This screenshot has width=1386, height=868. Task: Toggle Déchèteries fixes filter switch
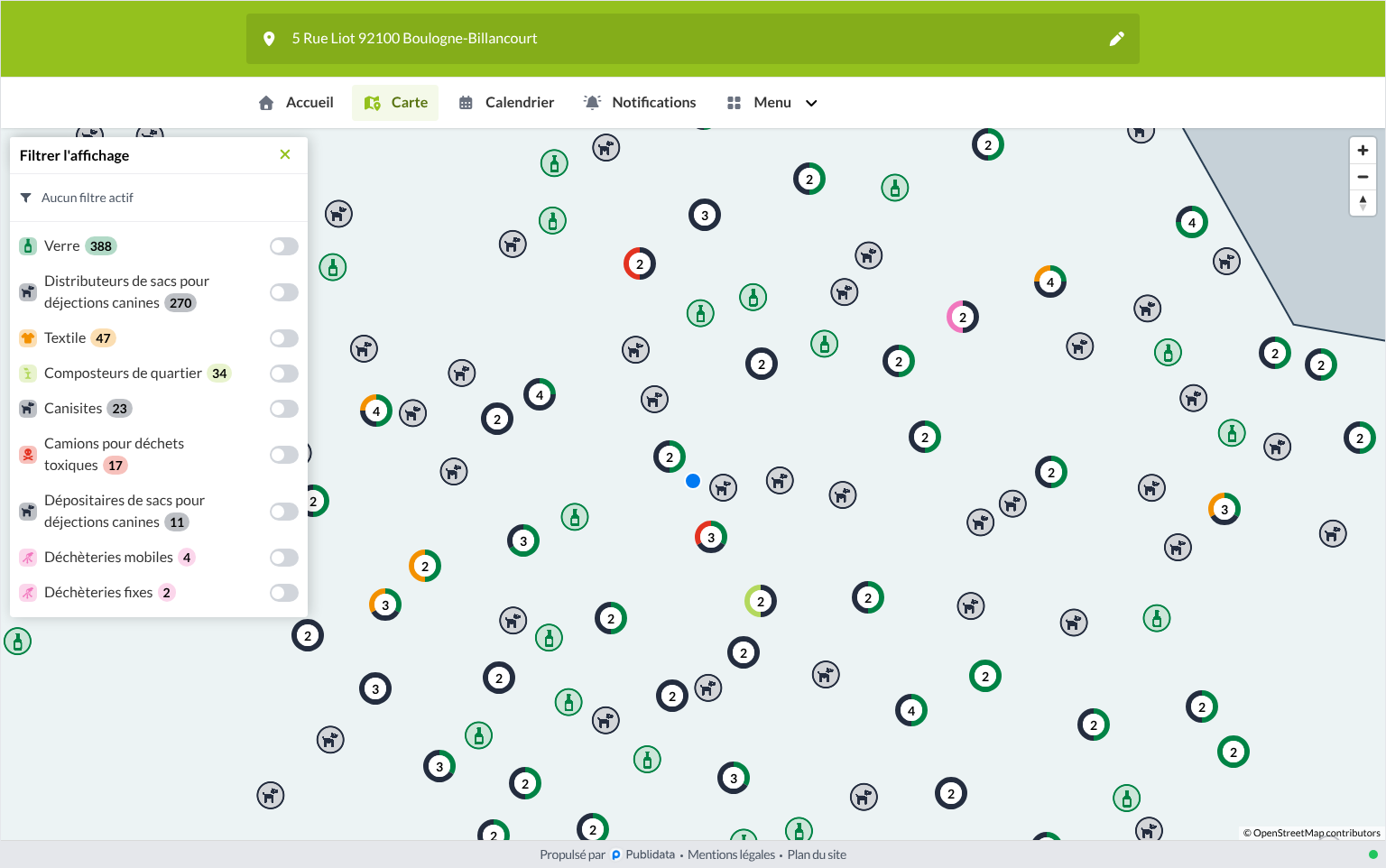pyautogui.click(x=284, y=593)
